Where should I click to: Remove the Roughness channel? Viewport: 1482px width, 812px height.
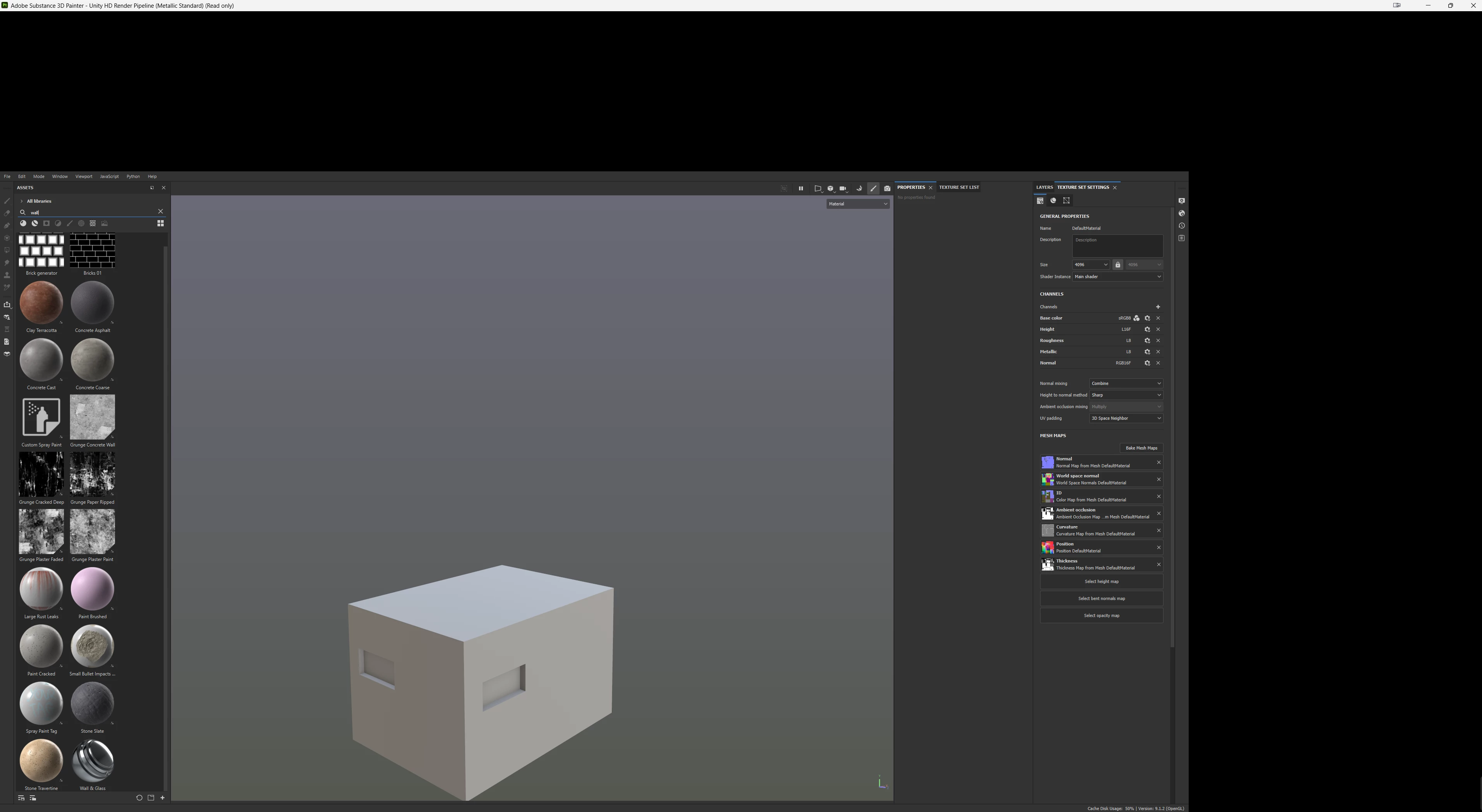click(x=1158, y=341)
